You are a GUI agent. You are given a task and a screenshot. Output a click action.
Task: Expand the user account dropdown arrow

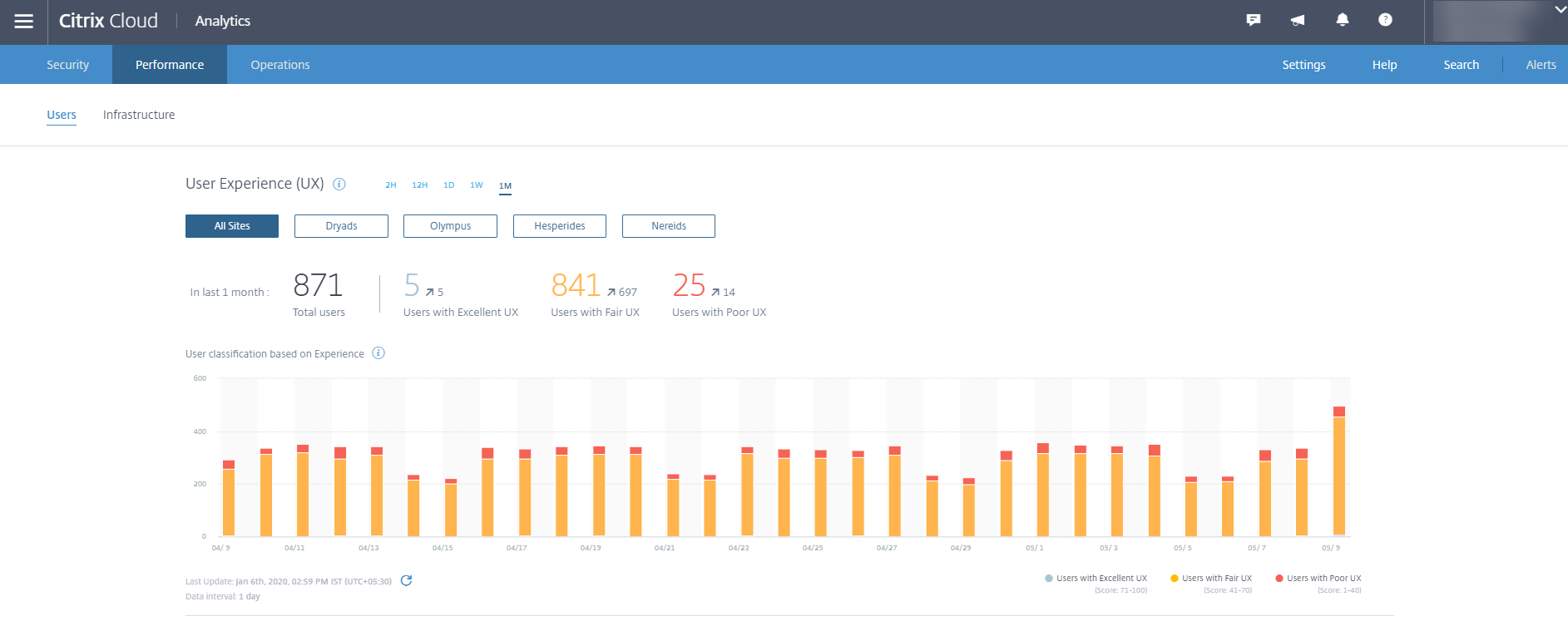pos(1560,10)
